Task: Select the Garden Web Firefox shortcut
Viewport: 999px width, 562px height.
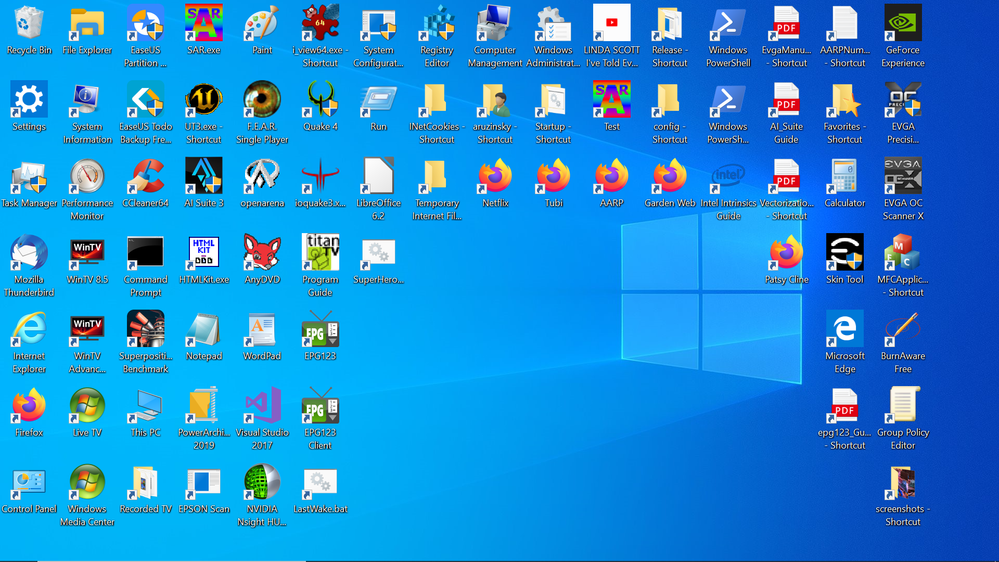Action: pyautogui.click(x=670, y=176)
